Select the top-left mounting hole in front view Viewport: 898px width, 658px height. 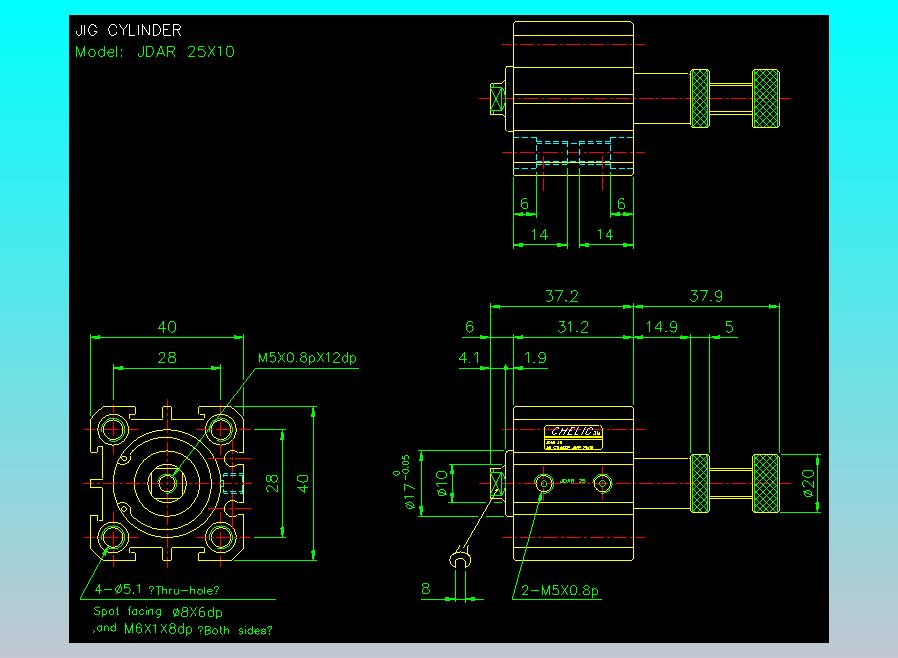113,429
